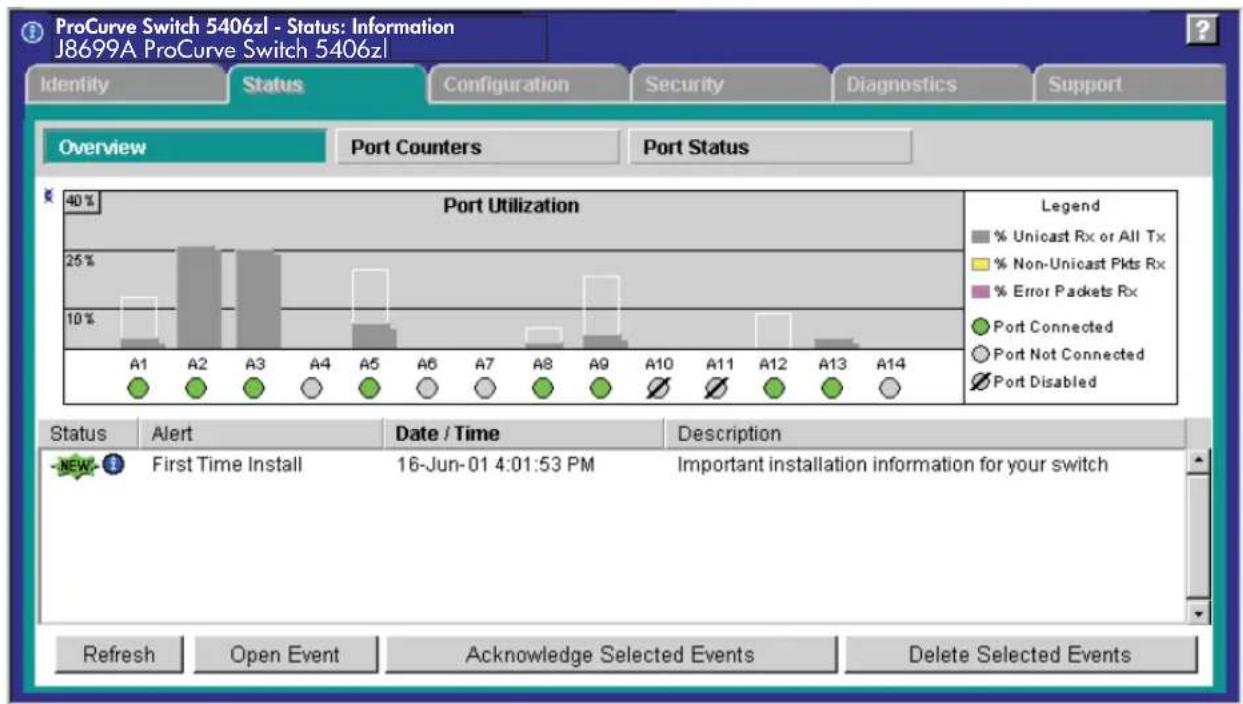Image resolution: width=1243 pixels, height=704 pixels.
Task: Click the small icon left of 40% label
Action: point(50,197)
